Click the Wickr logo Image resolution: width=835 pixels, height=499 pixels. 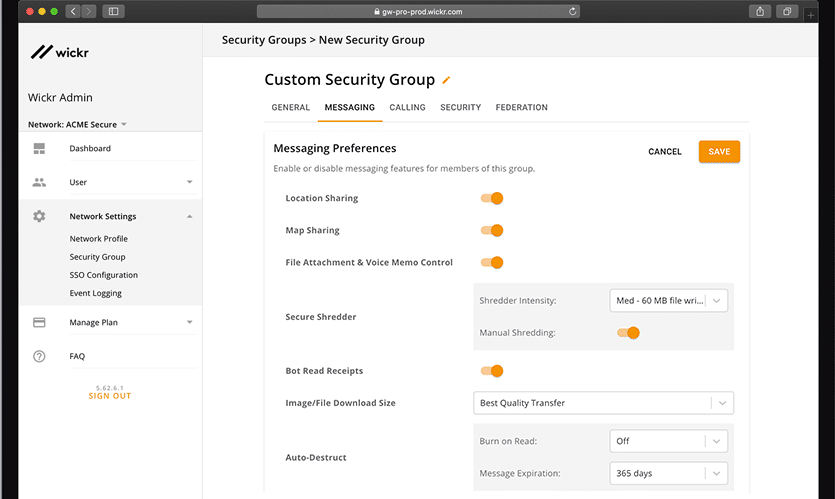click(59, 52)
